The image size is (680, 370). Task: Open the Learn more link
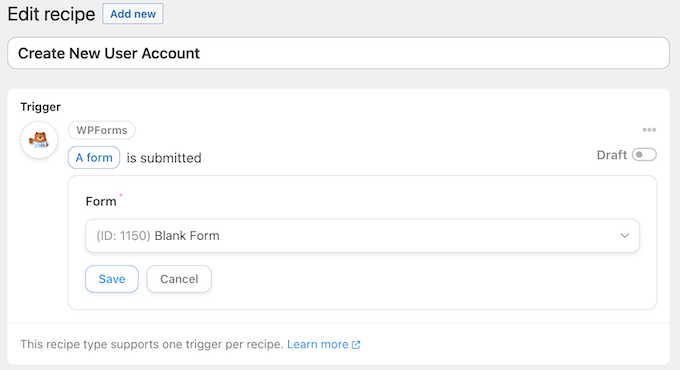(317, 344)
